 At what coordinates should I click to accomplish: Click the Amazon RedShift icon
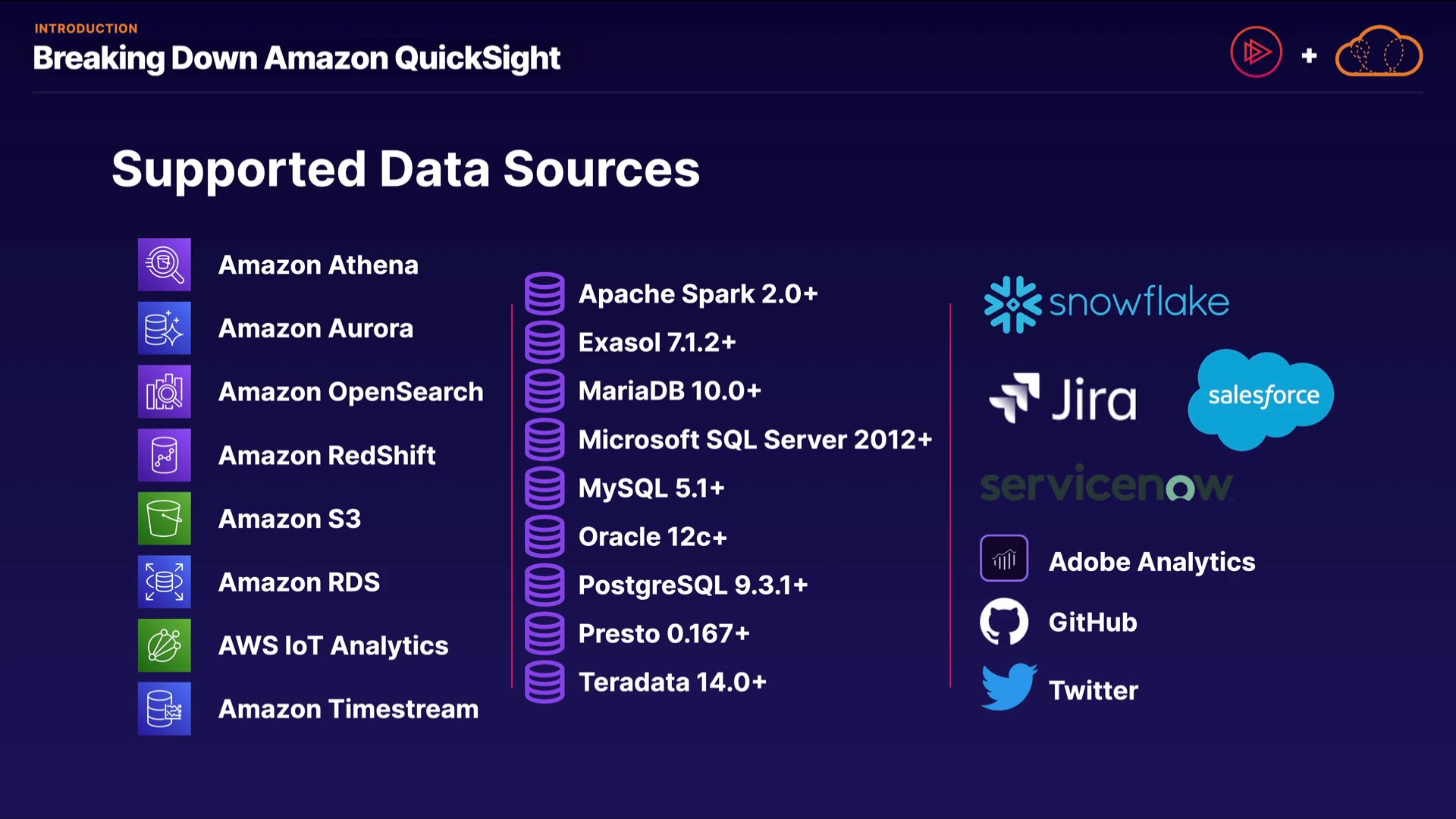(164, 455)
